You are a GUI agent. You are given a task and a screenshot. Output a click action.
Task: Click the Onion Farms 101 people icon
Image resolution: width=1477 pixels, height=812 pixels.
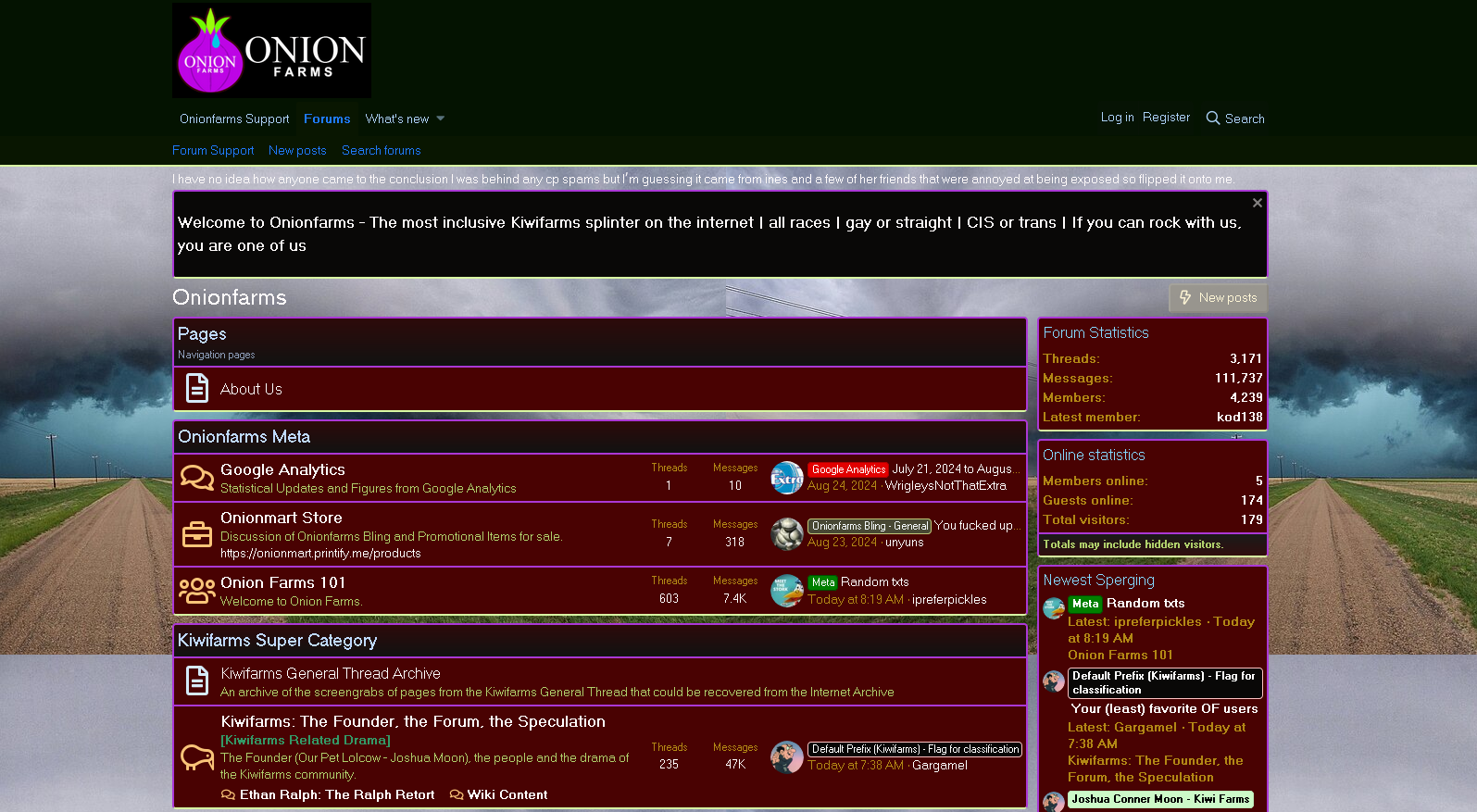pos(196,591)
